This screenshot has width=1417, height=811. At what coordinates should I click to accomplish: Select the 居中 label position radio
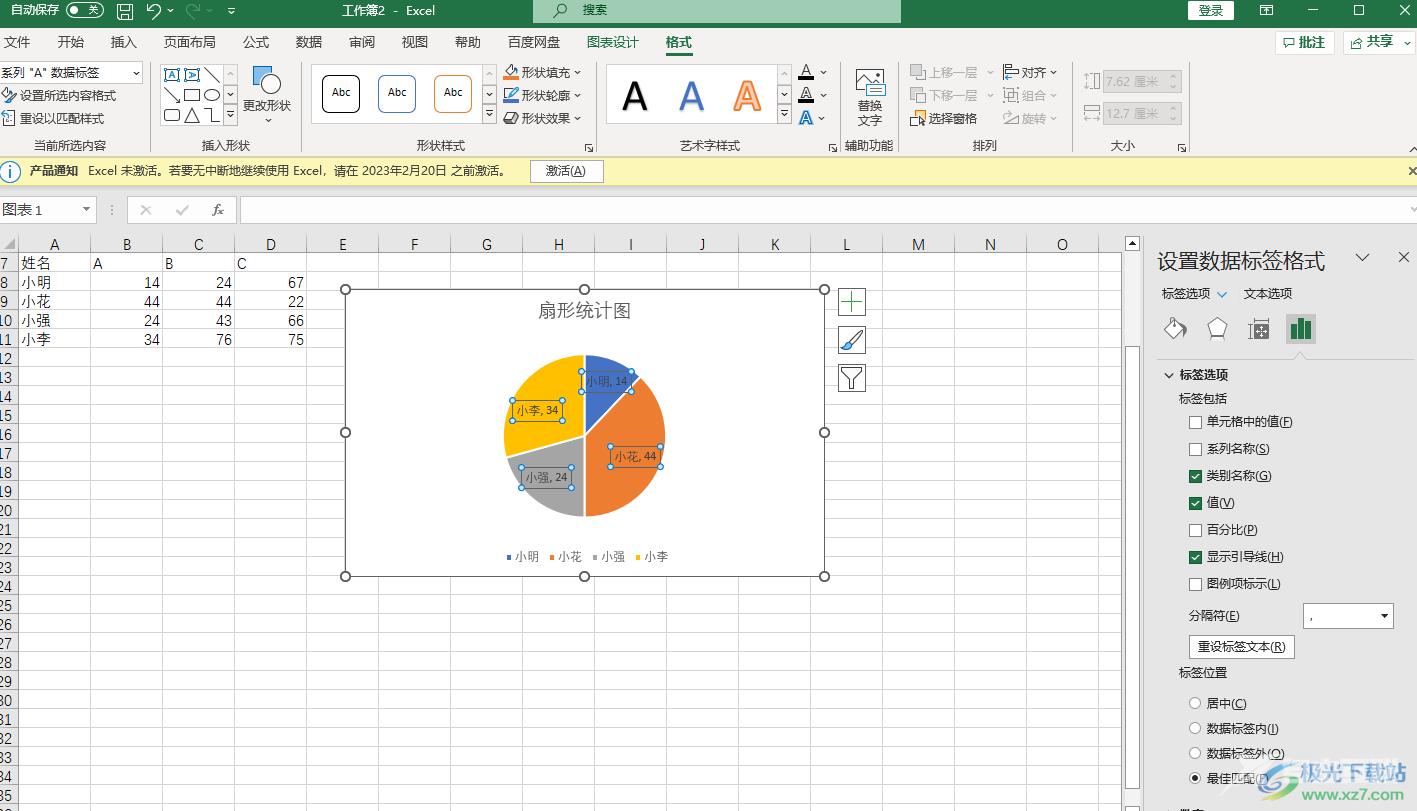pyautogui.click(x=1195, y=704)
